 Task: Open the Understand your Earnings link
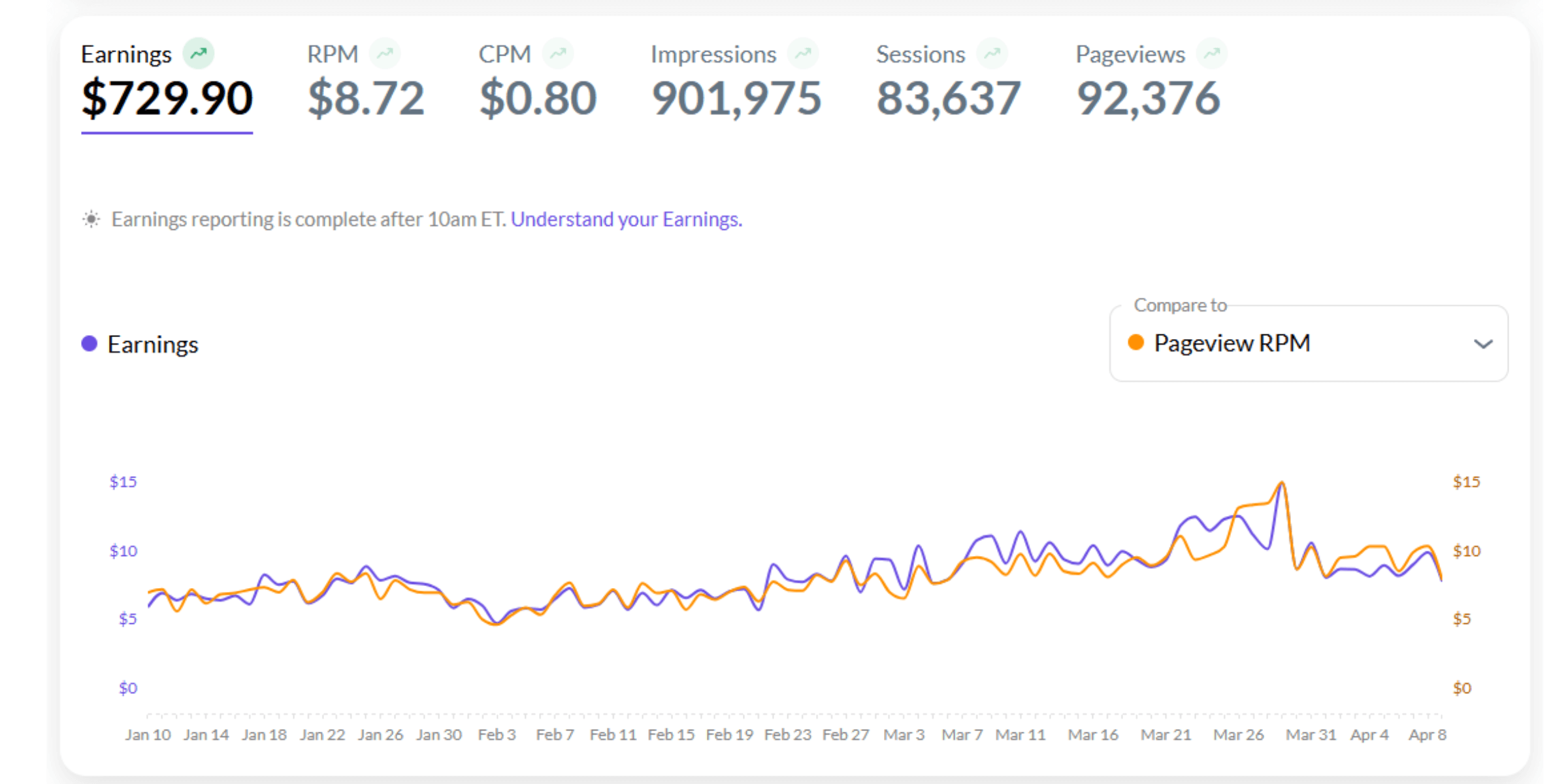point(626,220)
